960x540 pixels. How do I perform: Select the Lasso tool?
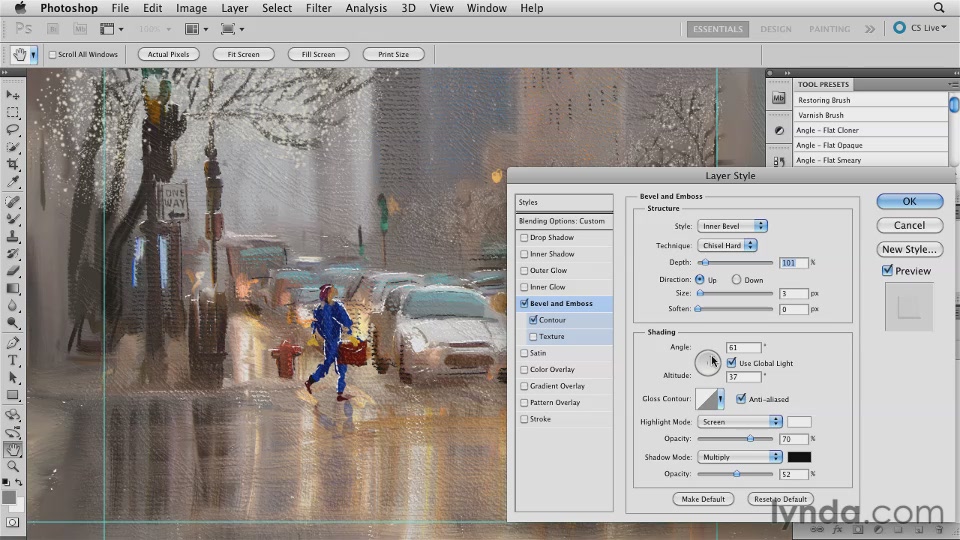(12, 130)
